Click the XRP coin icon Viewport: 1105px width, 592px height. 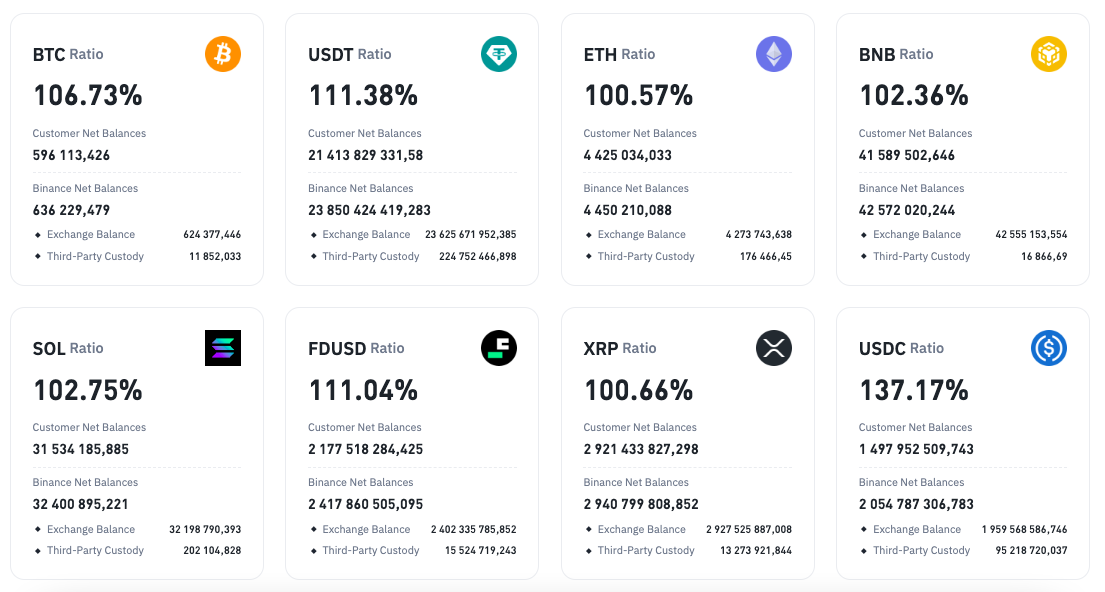click(774, 348)
